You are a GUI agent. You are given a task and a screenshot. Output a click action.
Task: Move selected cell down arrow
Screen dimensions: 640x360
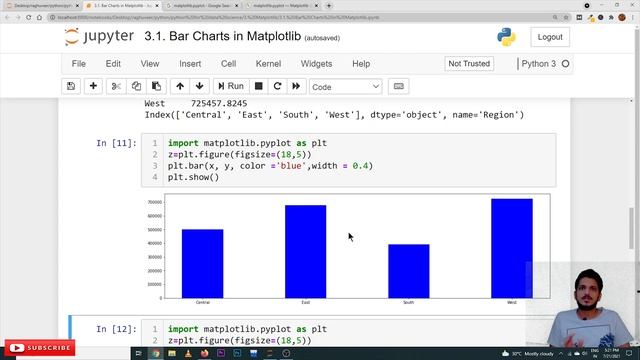[x=200, y=86]
